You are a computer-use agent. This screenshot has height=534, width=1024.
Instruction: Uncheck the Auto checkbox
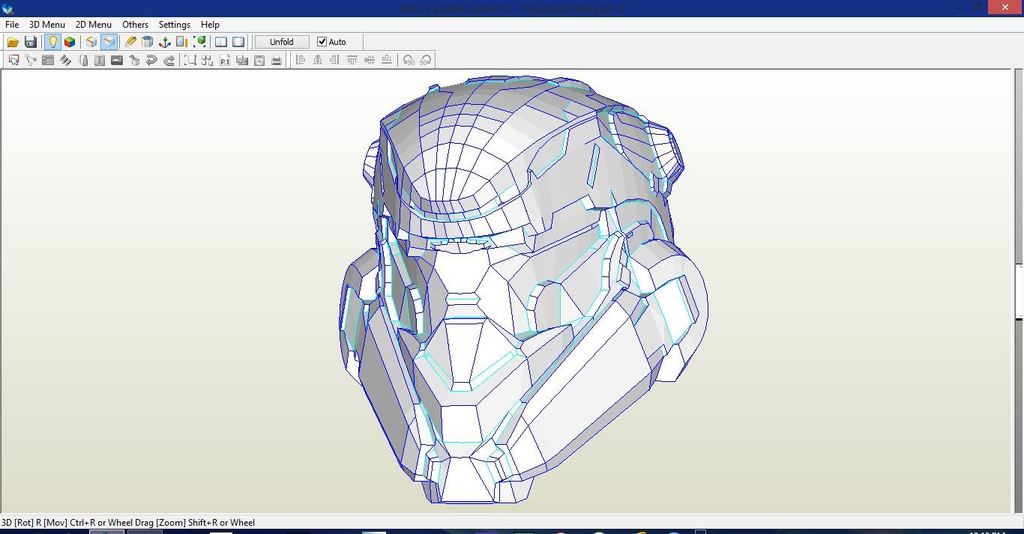pos(322,42)
